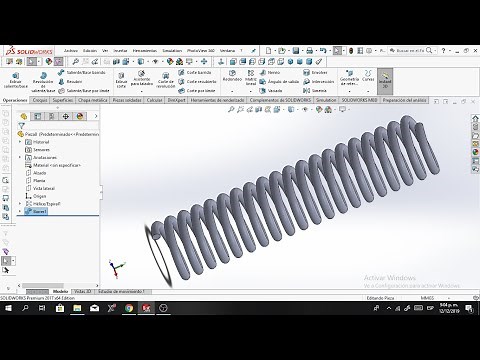Open the ConfigurationManager tab icon

(51, 116)
